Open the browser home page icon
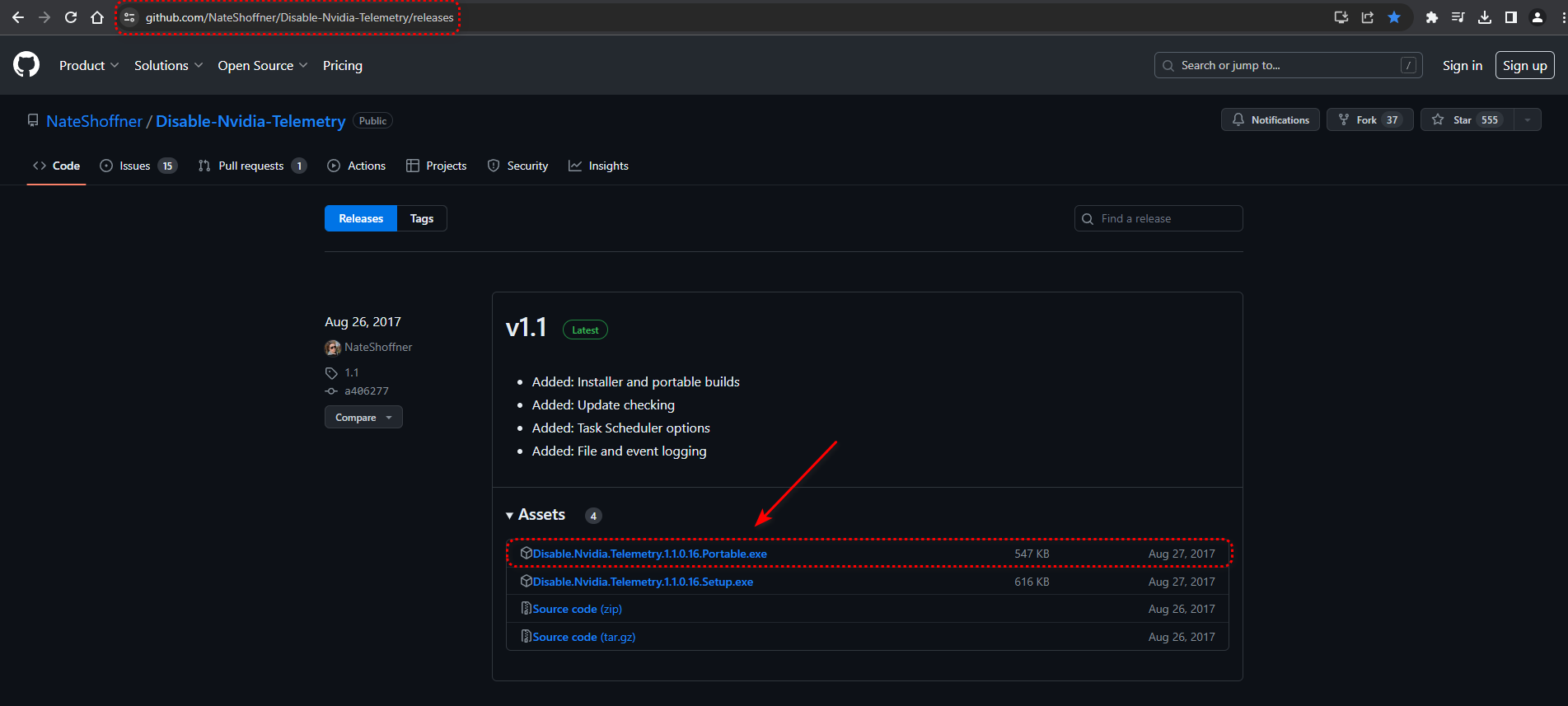 97,17
